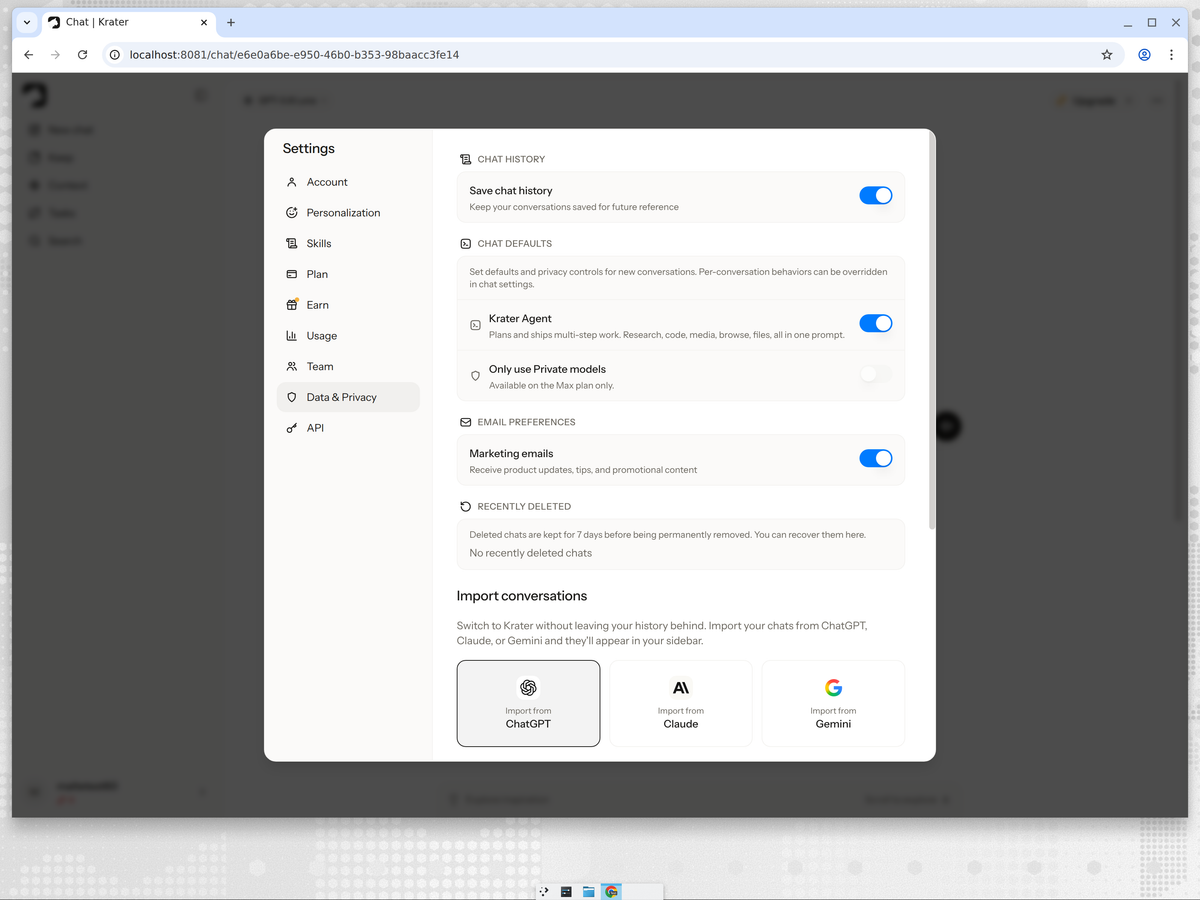Click the Usage bar chart icon
The image size is (1200, 900).
[292, 336]
